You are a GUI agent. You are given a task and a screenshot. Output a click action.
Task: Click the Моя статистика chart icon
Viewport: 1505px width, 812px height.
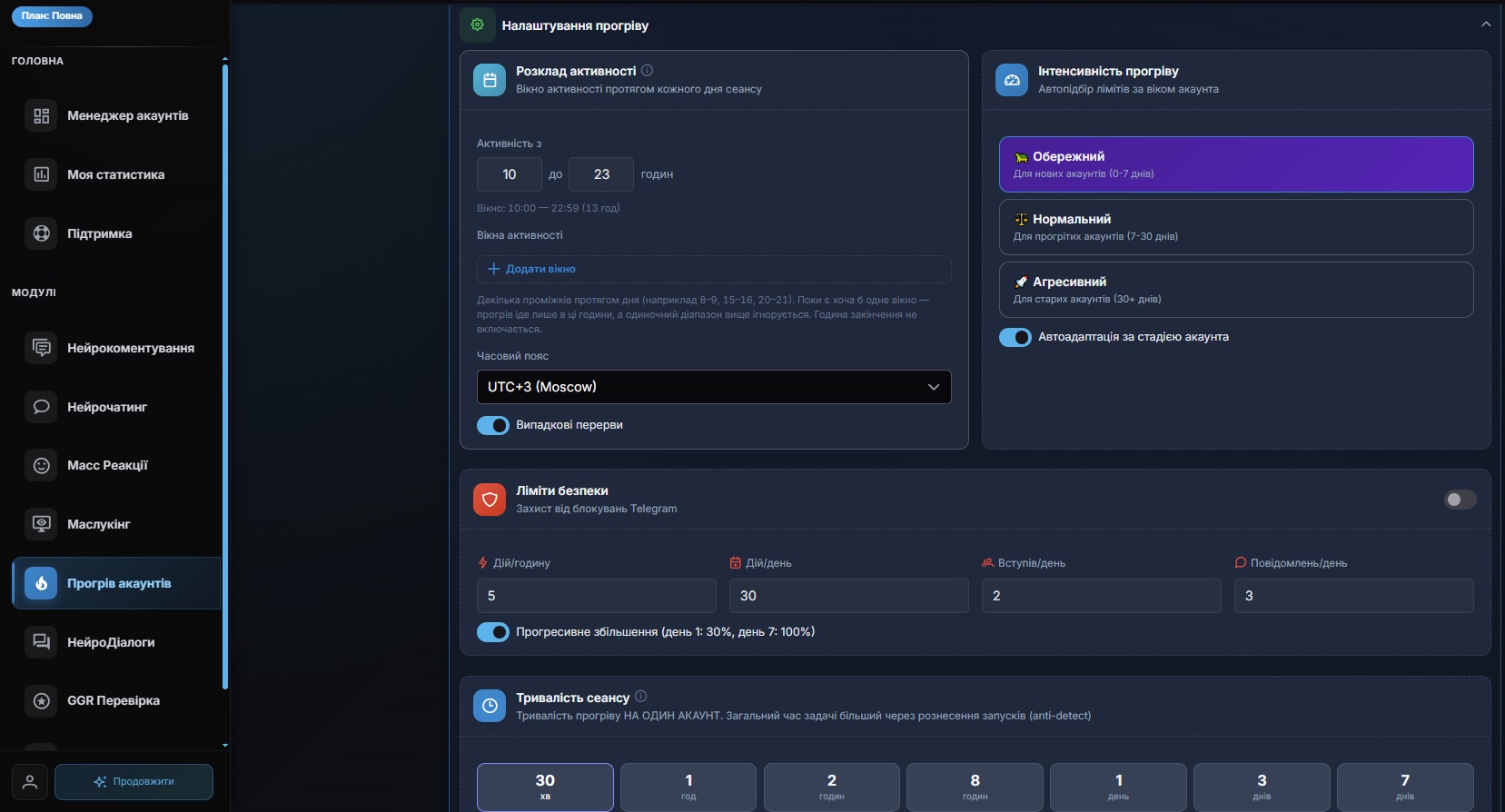41,174
